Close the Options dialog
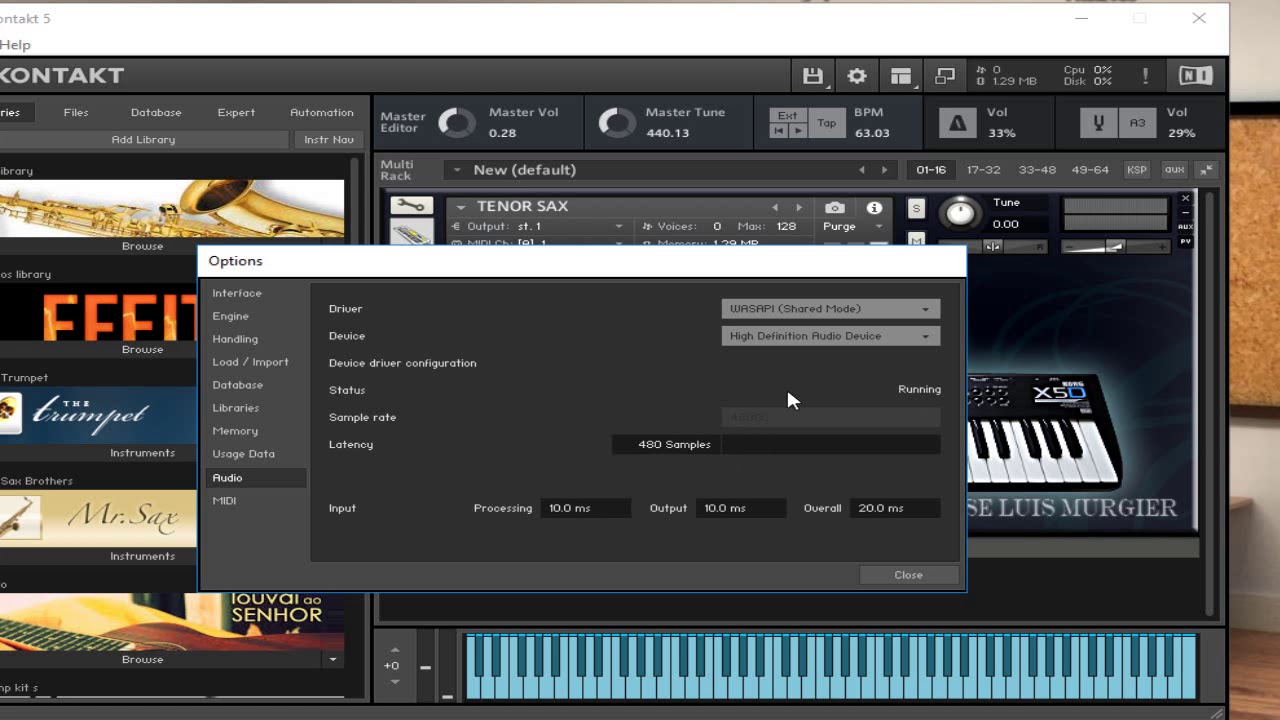 point(908,575)
